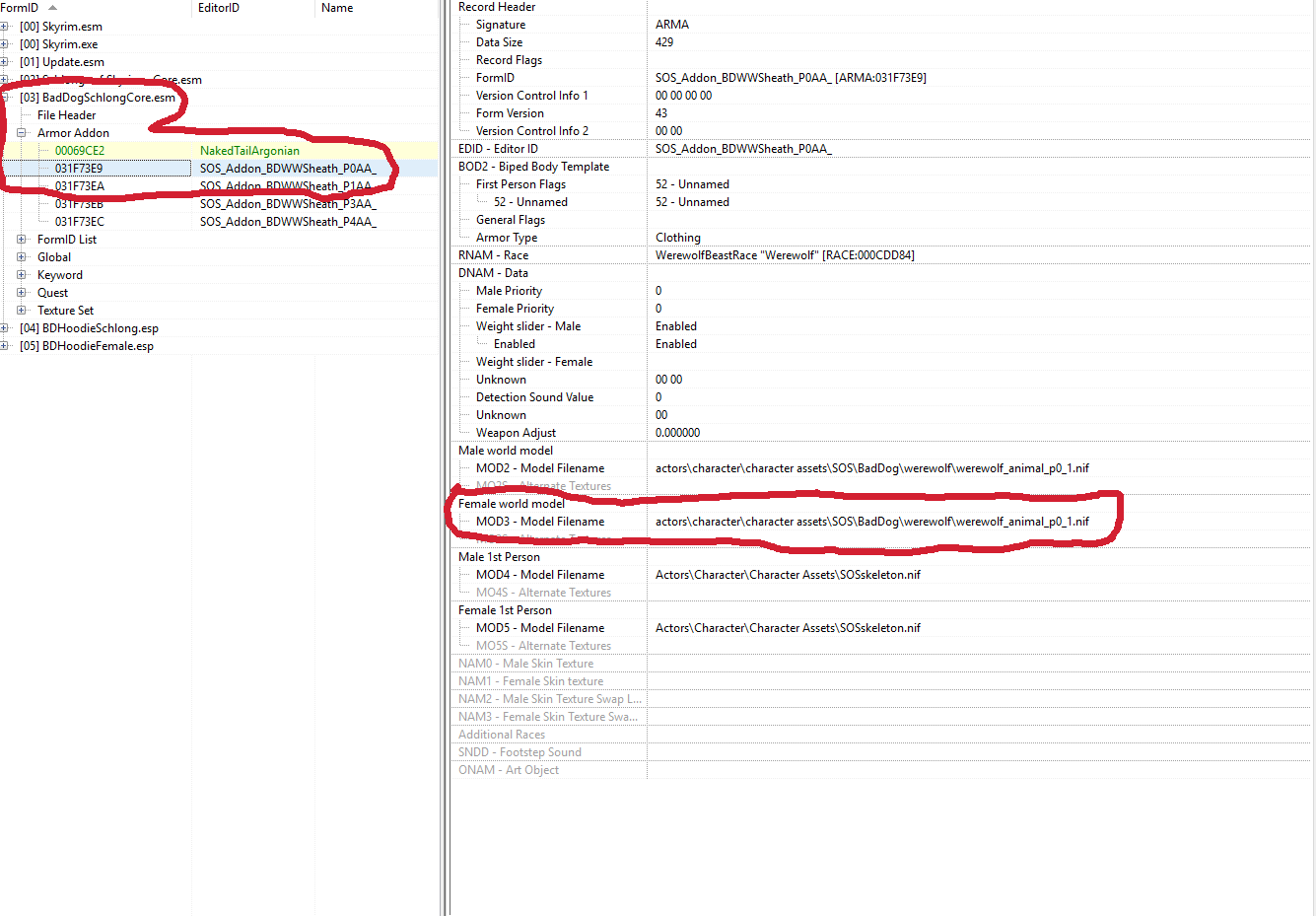
Task: Select the Weight slider - Female label
Action: tap(534, 362)
